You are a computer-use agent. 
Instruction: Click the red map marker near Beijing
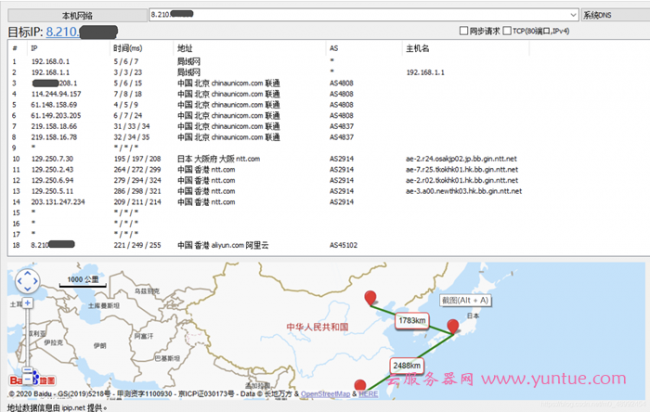371,297
